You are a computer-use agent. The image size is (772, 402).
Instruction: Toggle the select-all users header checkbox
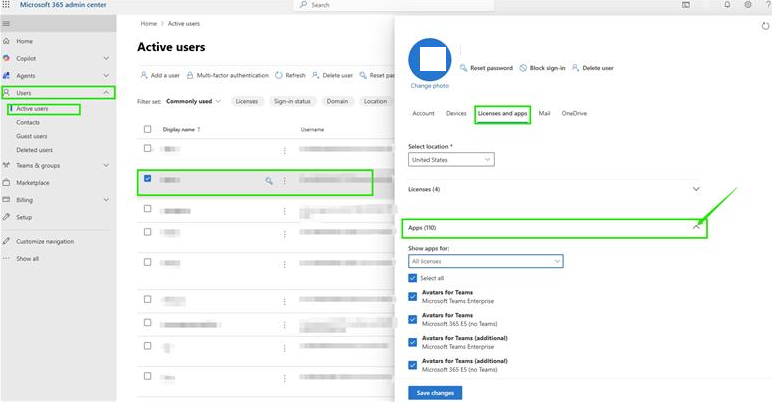pos(148,129)
